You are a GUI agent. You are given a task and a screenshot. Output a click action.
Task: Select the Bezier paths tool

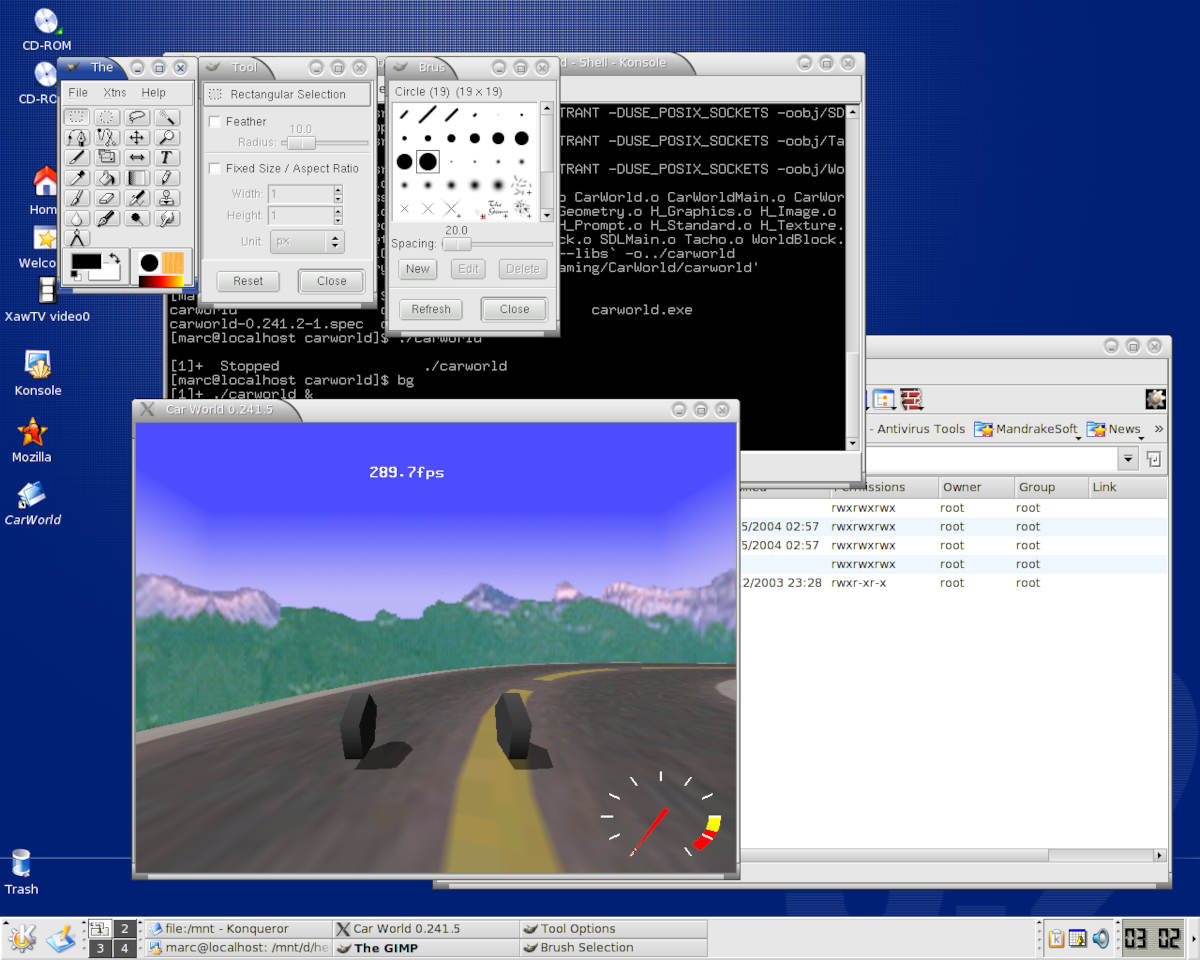pos(77,137)
